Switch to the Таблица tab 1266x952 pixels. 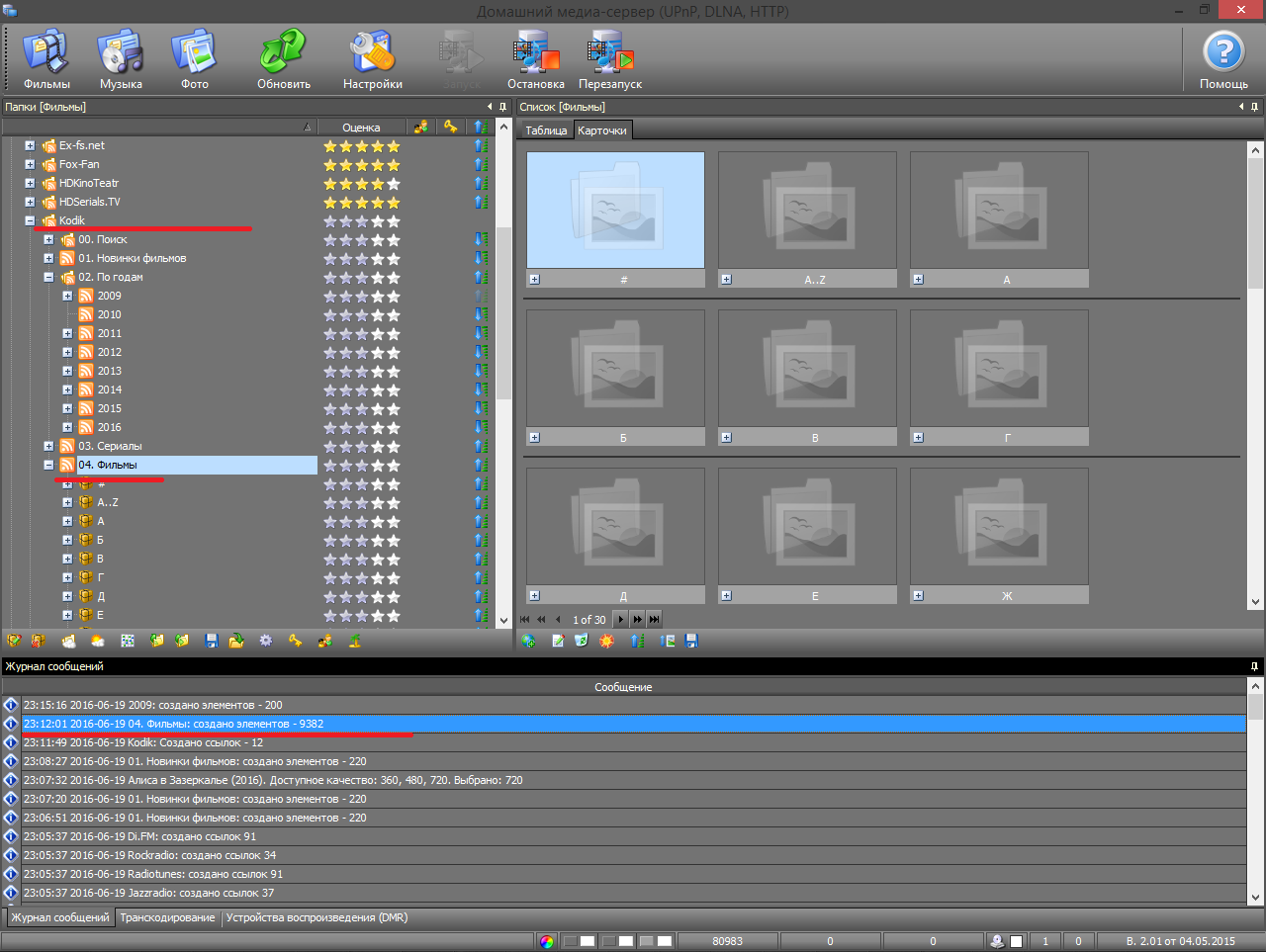[546, 130]
